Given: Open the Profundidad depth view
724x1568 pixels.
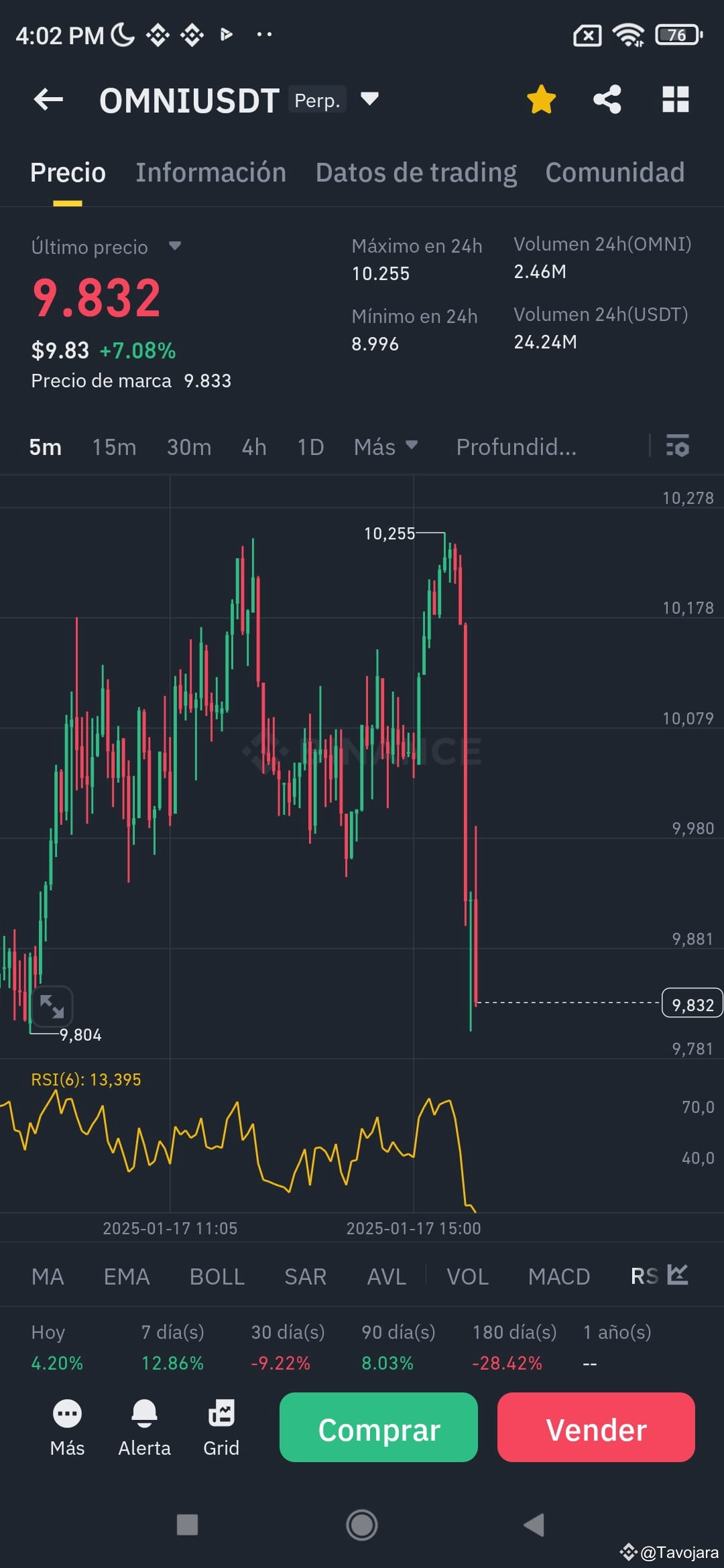Looking at the screenshot, I should [516, 447].
